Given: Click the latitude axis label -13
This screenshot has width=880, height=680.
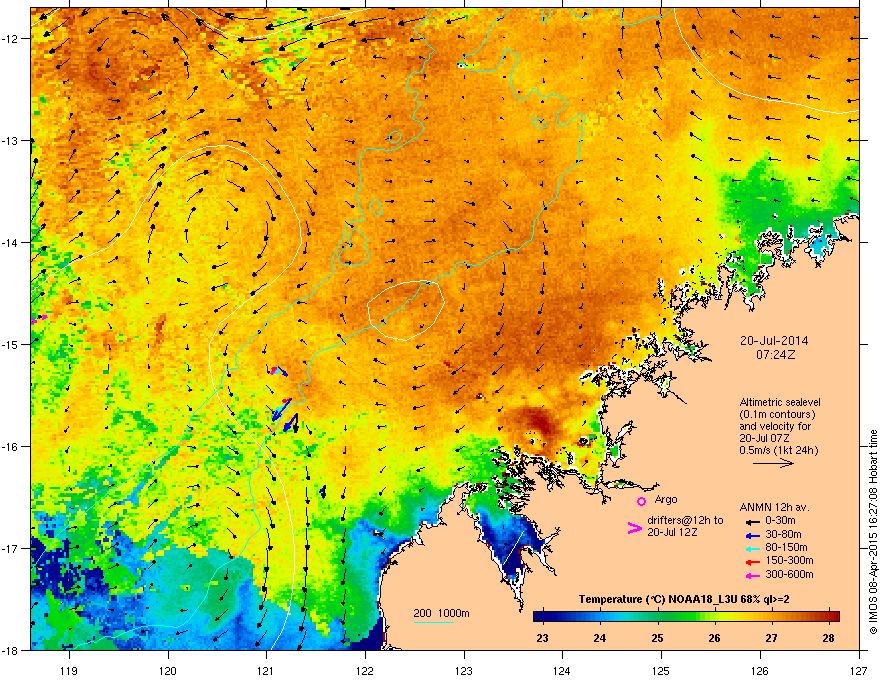Looking at the screenshot, I should tap(10, 140).
